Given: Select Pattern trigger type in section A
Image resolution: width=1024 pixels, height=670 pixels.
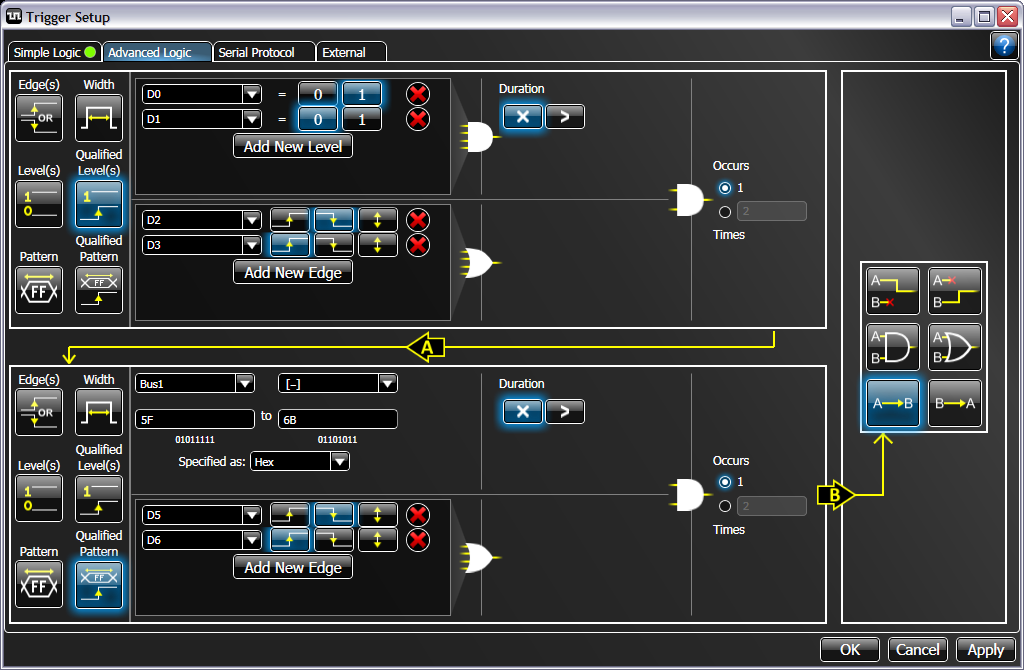Looking at the screenshot, I should (39, 290).
